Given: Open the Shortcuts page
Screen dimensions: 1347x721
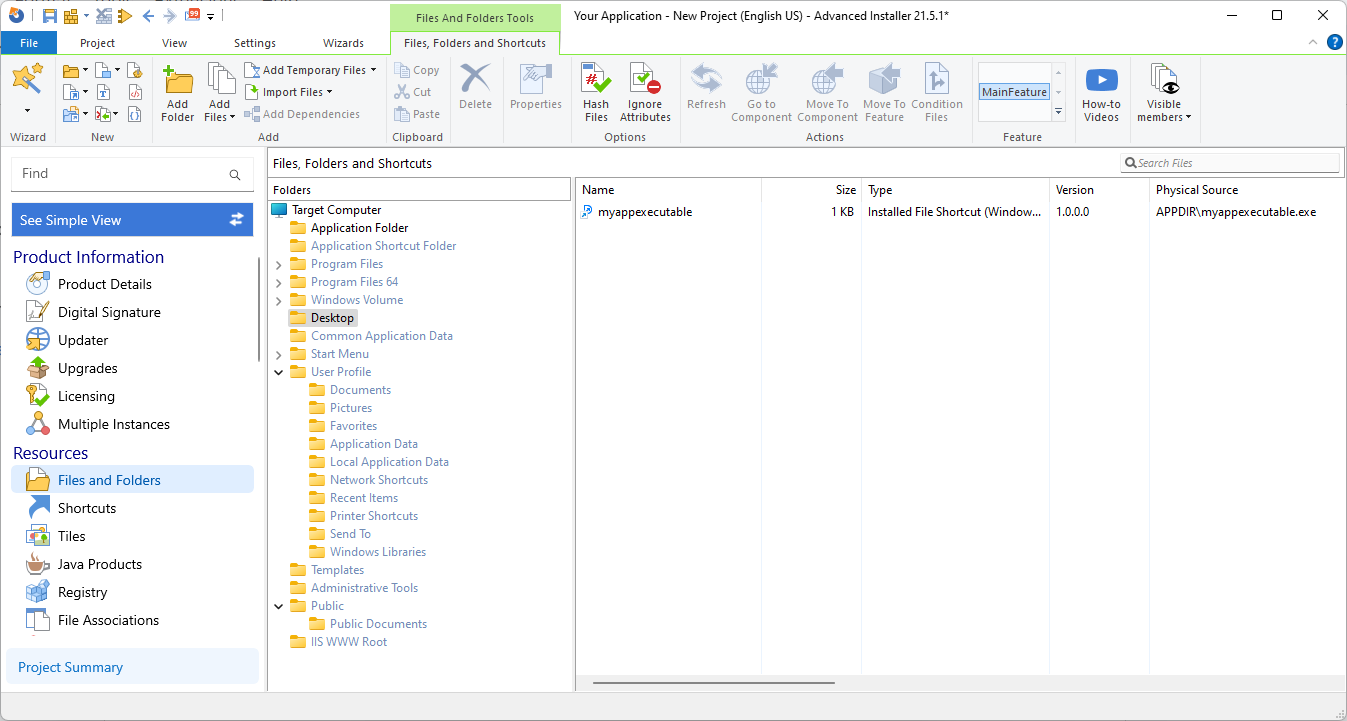Looking at the screenshot, I should 87,508.
